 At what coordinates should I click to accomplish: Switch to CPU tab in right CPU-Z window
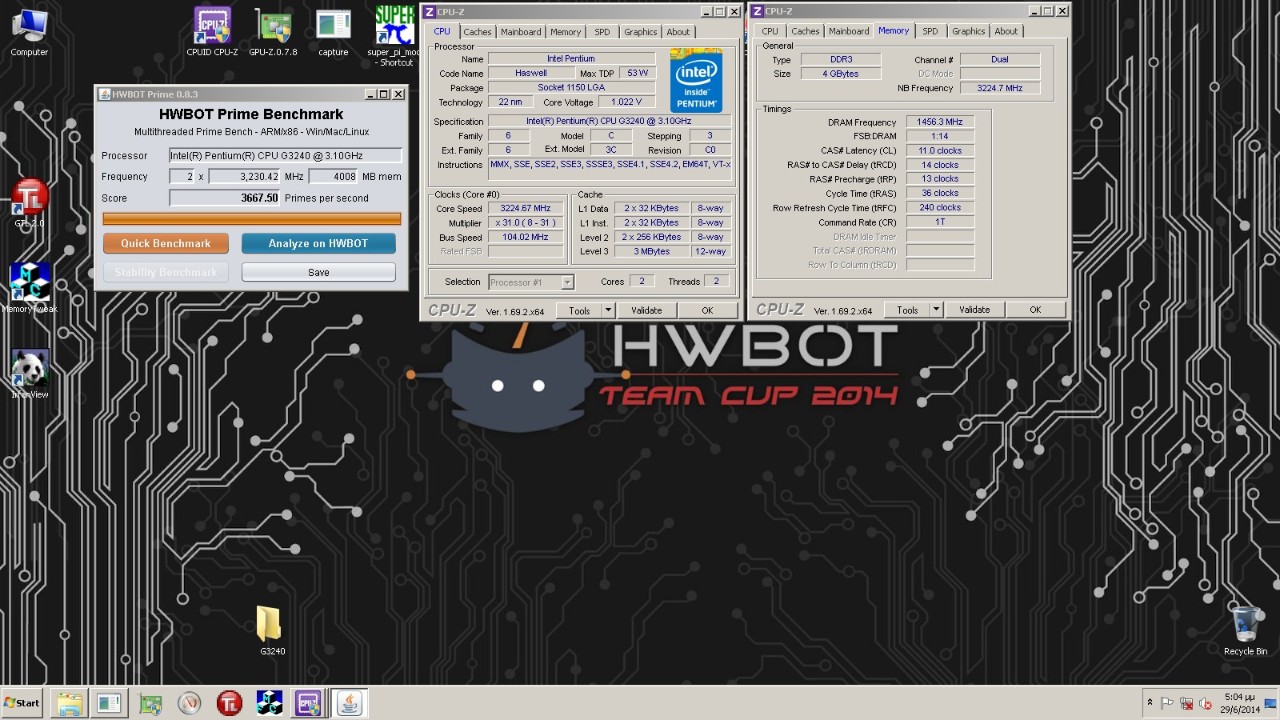[770, 32]
